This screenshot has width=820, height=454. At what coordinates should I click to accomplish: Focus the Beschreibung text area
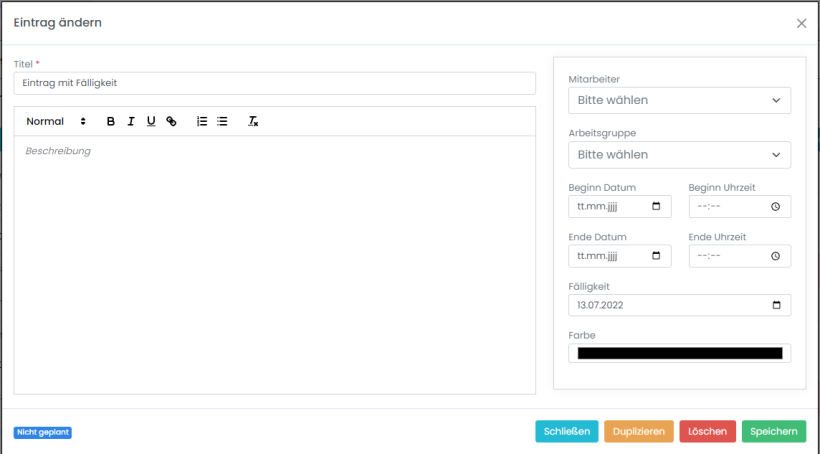[x=274, y=260]
